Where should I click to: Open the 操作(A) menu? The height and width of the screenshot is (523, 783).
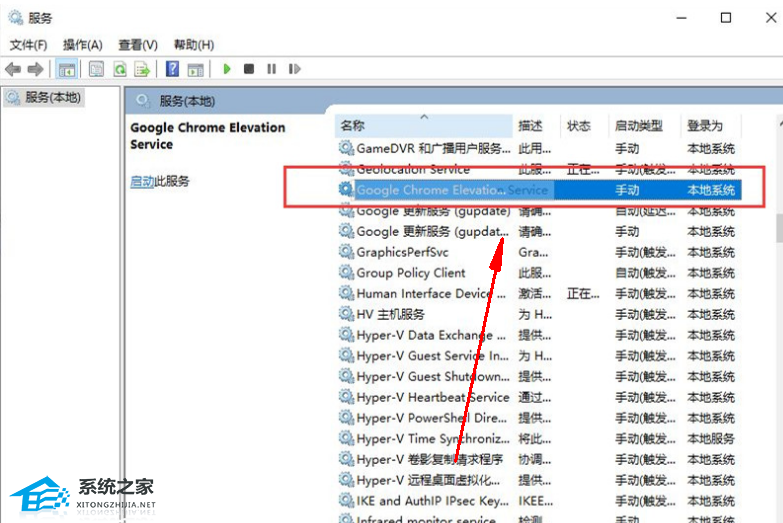point(82,45)
